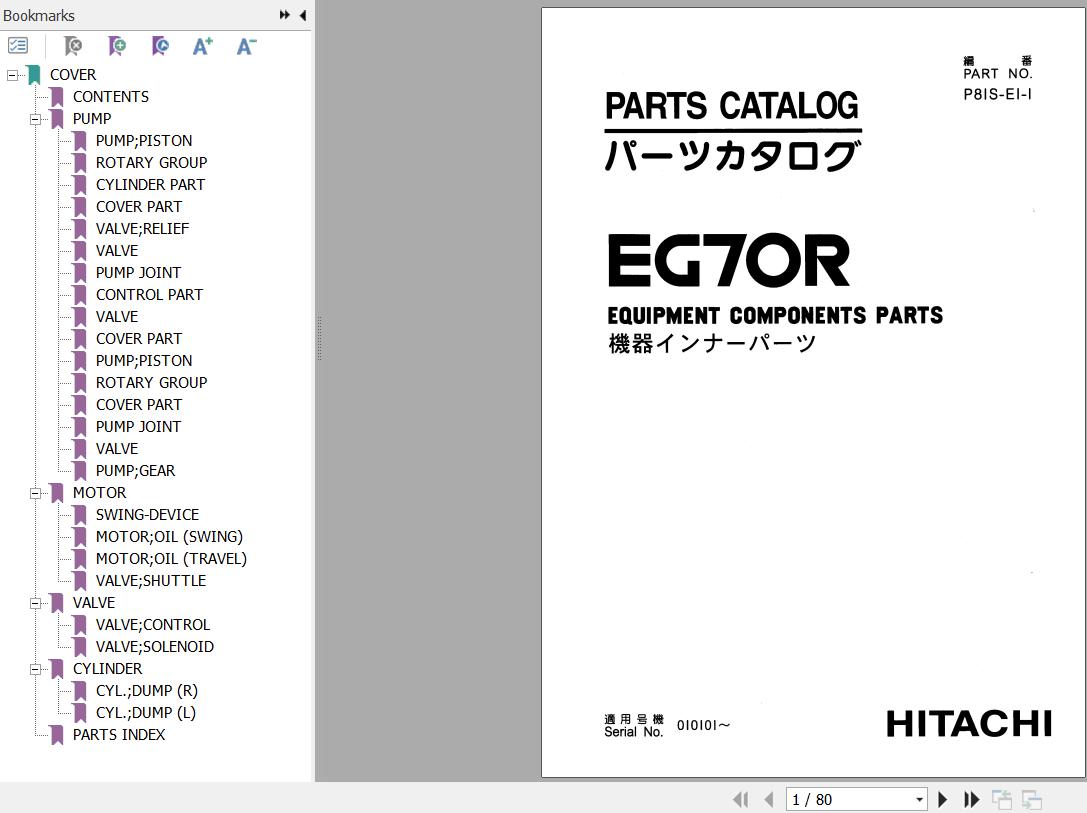1087x813 pixels.
Task: Collapse the CYLINDER bookmark group
Action: [35, 670]
